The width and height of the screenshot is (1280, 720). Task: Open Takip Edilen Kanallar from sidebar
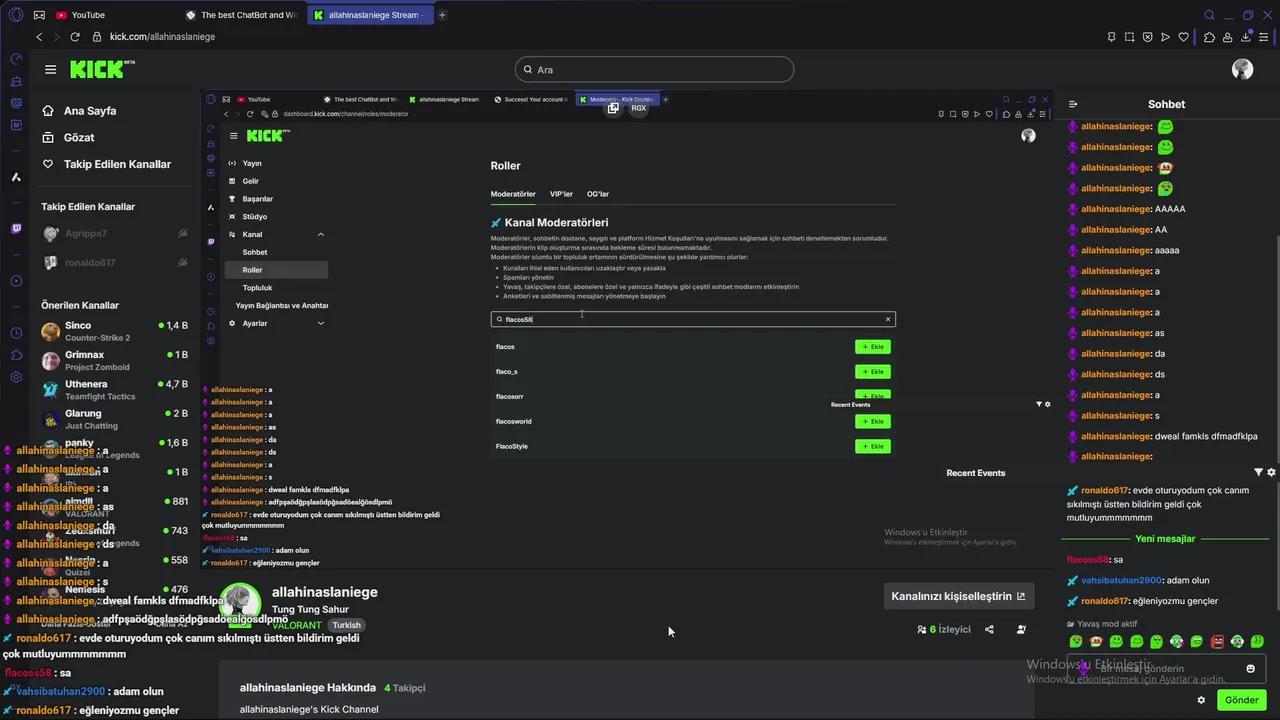click(x=106, y=164)
